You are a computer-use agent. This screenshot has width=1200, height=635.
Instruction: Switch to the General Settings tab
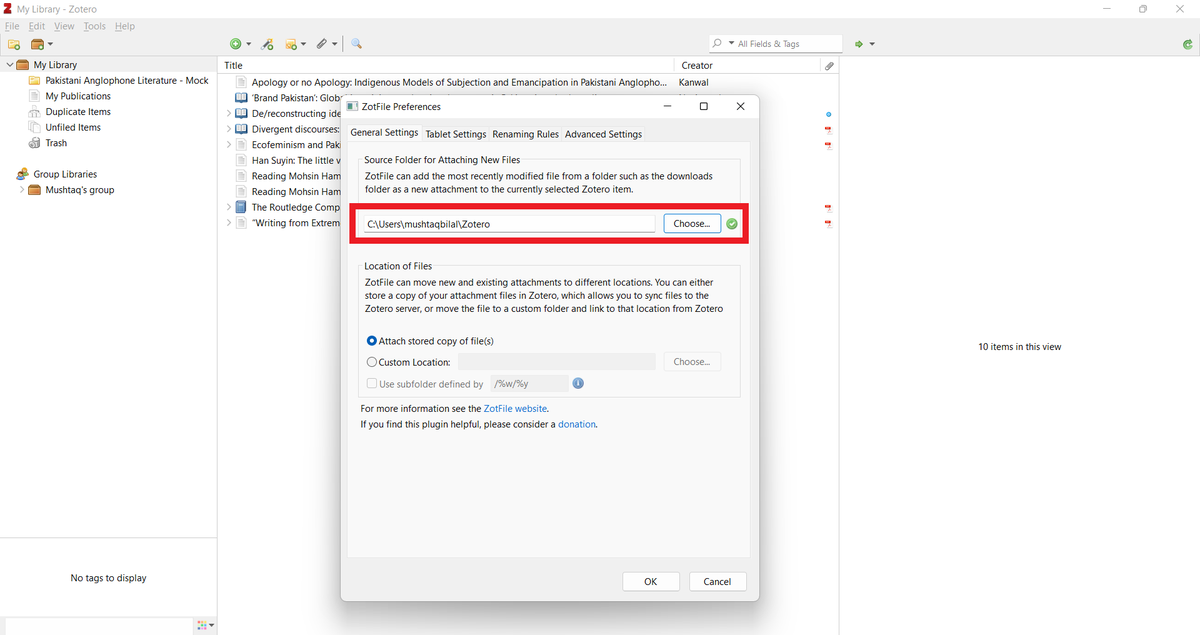pos(384,133)
